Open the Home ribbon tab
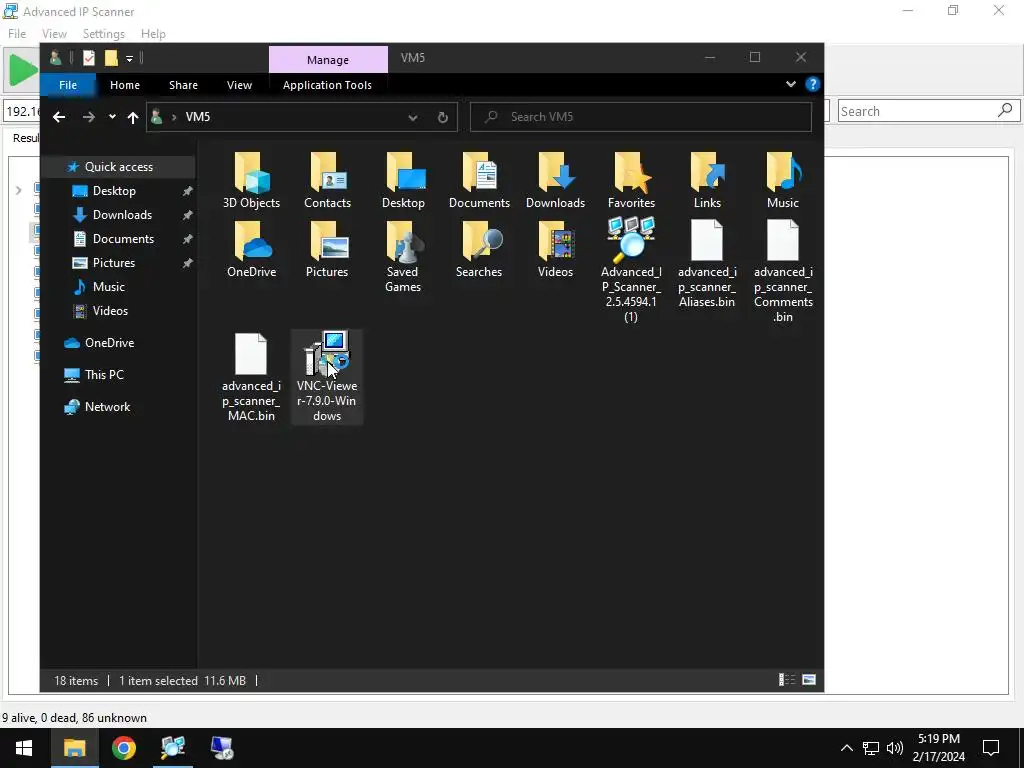The image size is (1024, 768). [x=125, y=85]
